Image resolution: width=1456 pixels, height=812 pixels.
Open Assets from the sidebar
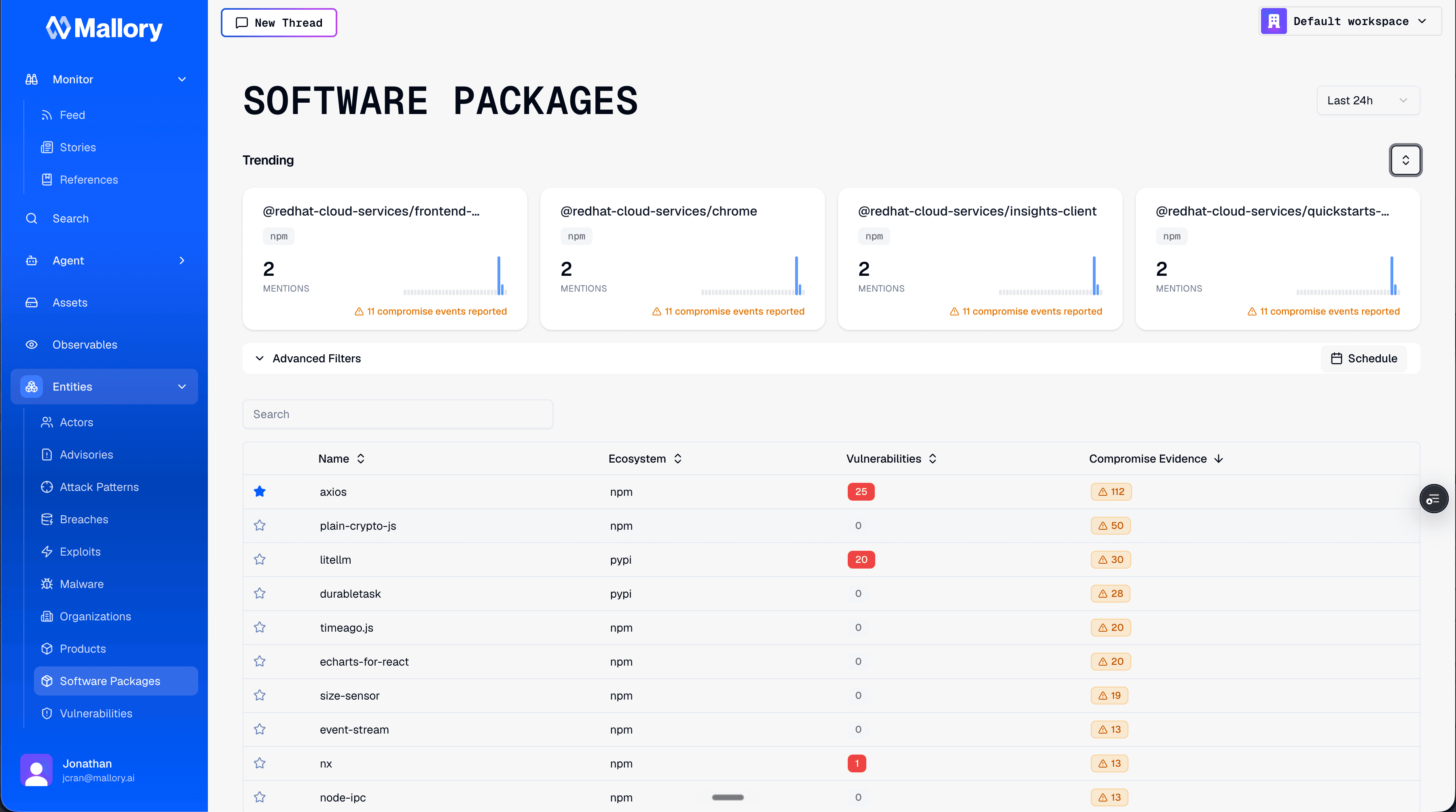[70, 303]
